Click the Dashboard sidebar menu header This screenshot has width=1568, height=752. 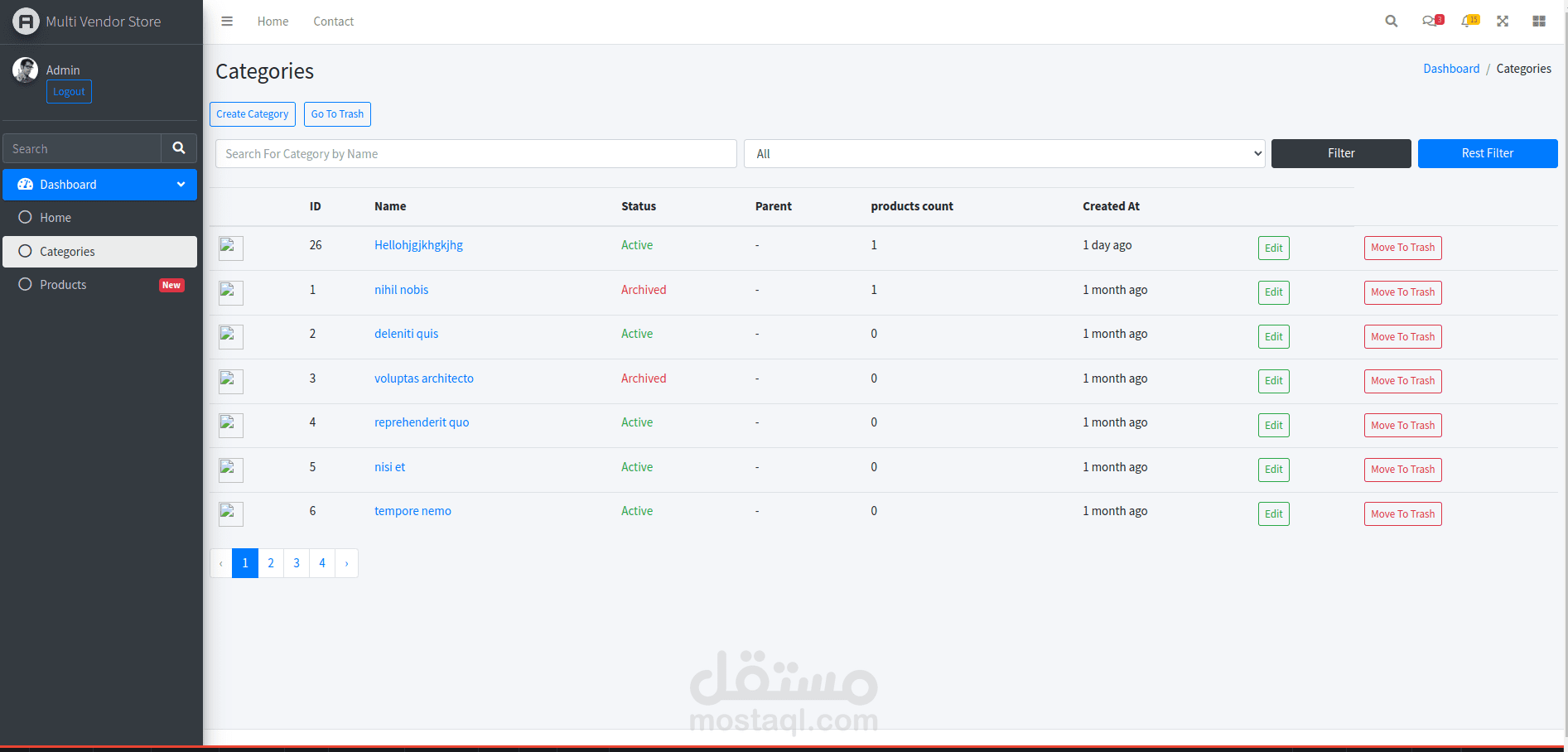[99, 185]
